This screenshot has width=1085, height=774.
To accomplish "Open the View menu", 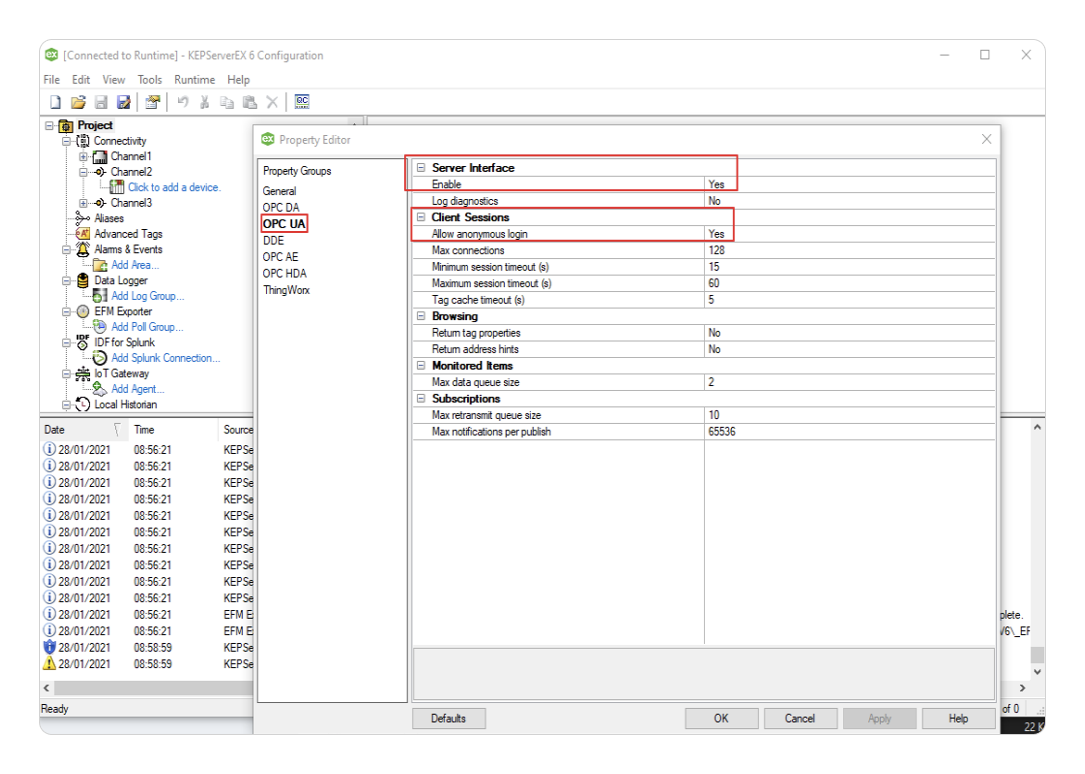I will click(113, 80).
